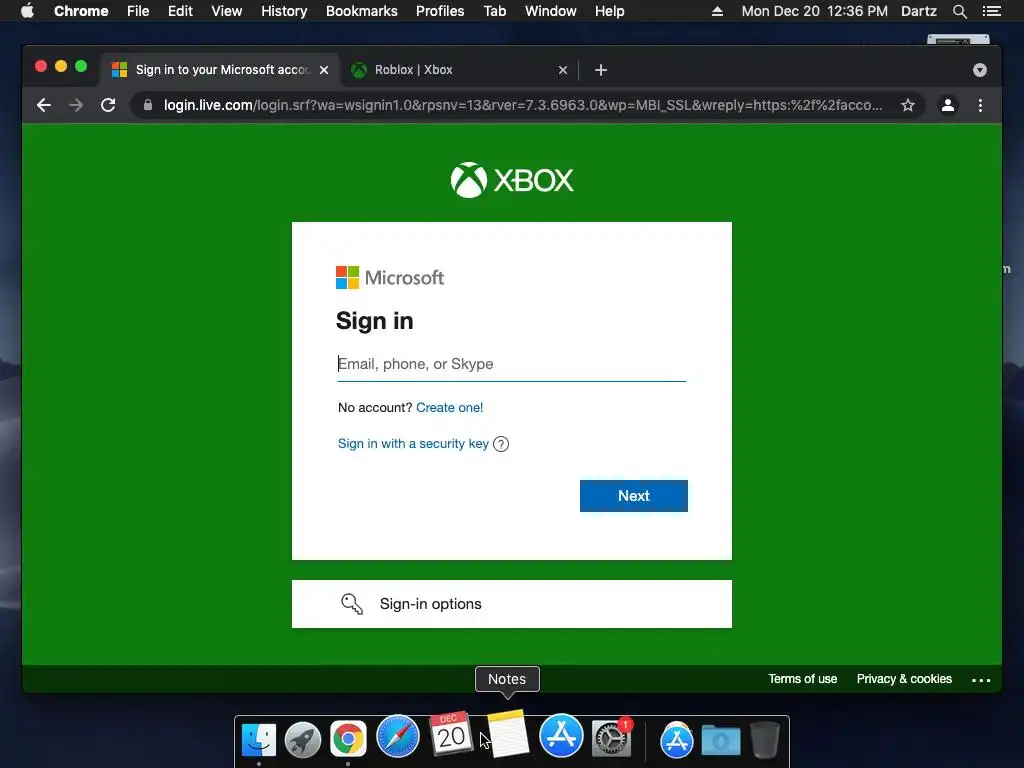Open the Window menu
Screen dimensions: 1024x768
click(x=551, y=10)
